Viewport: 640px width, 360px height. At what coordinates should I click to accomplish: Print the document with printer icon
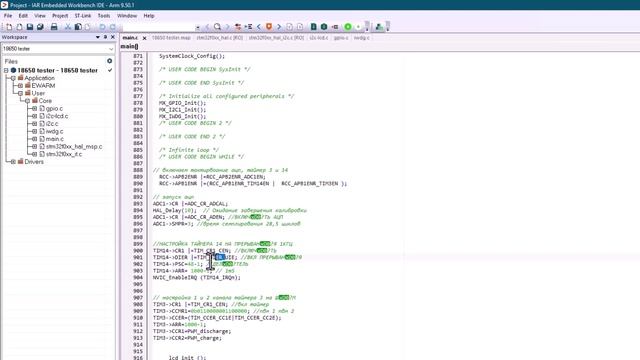[x=54, y=27]
